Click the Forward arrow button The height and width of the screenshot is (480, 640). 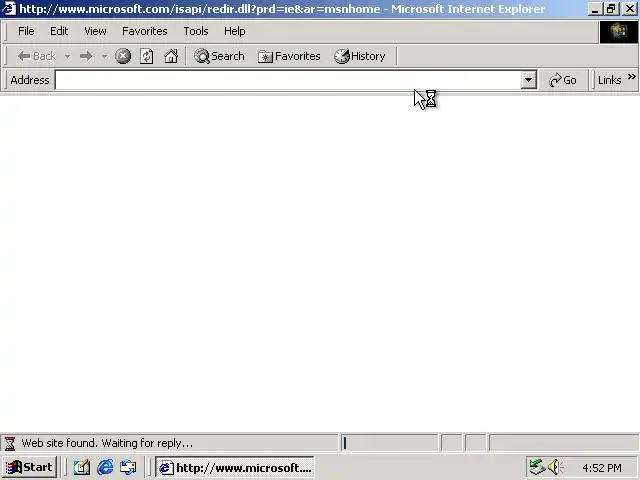pyautogui.click(x=86, y=56)
